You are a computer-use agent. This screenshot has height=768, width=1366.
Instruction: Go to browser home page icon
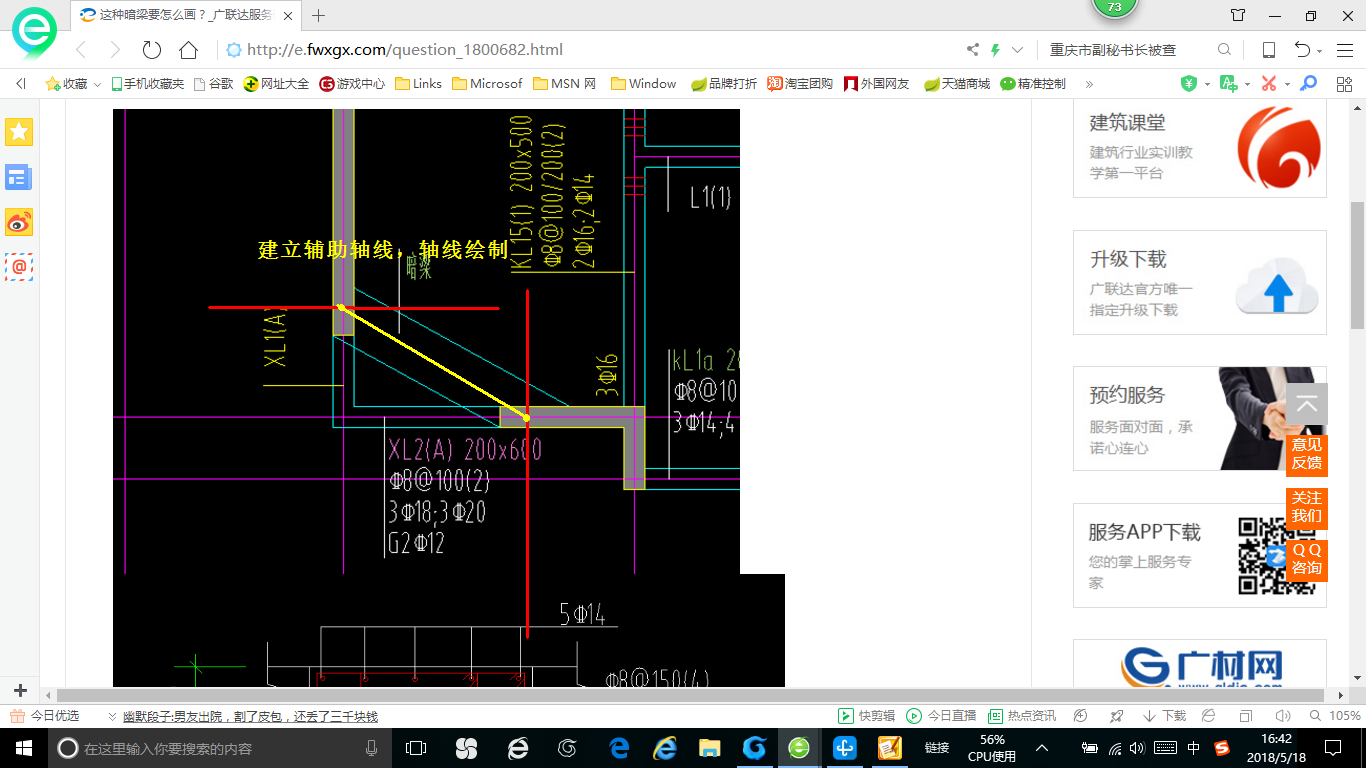(188, 50)
